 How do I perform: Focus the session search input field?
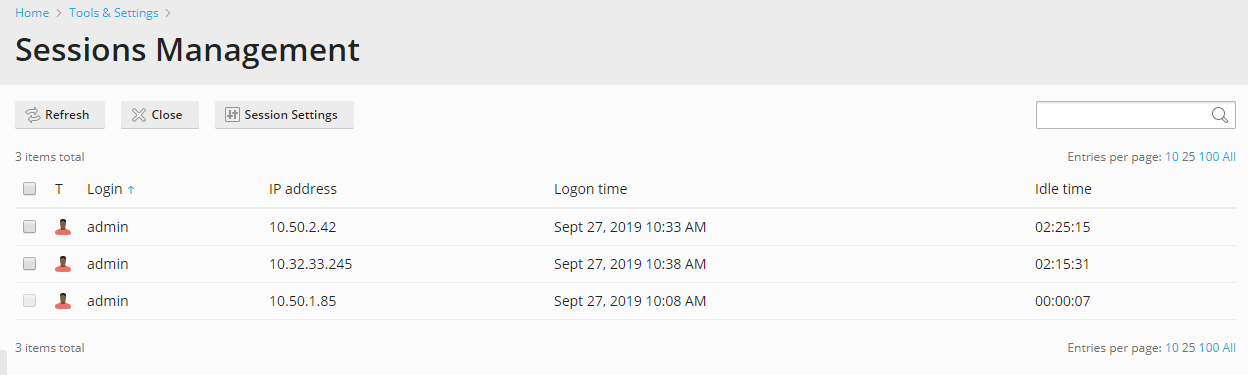pyautogui.click(x=1123, y=115)
